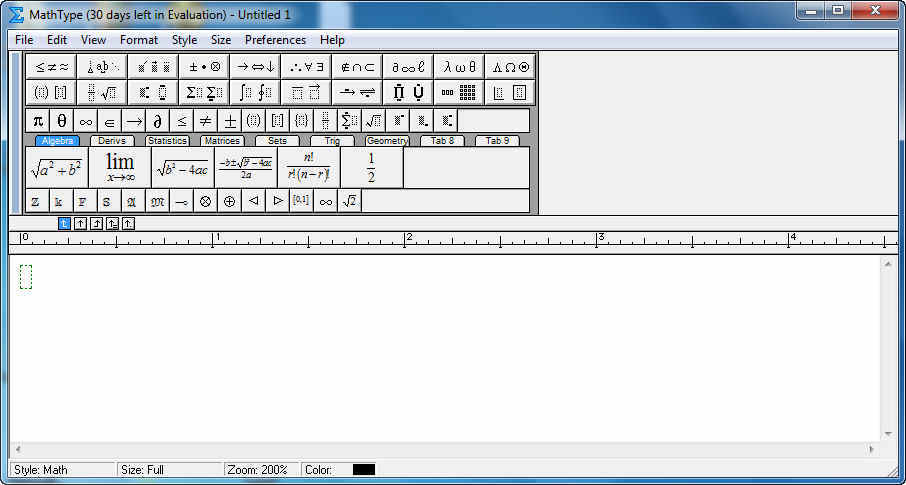Insert the pi symbol from the small bar
Screen dimensions: 906x485
pos(38,121)
